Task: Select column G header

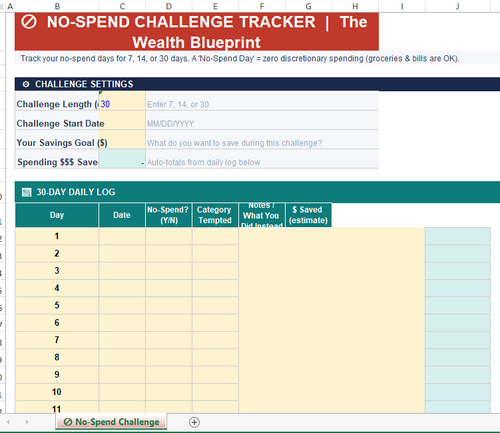Action: pos(308,6)
